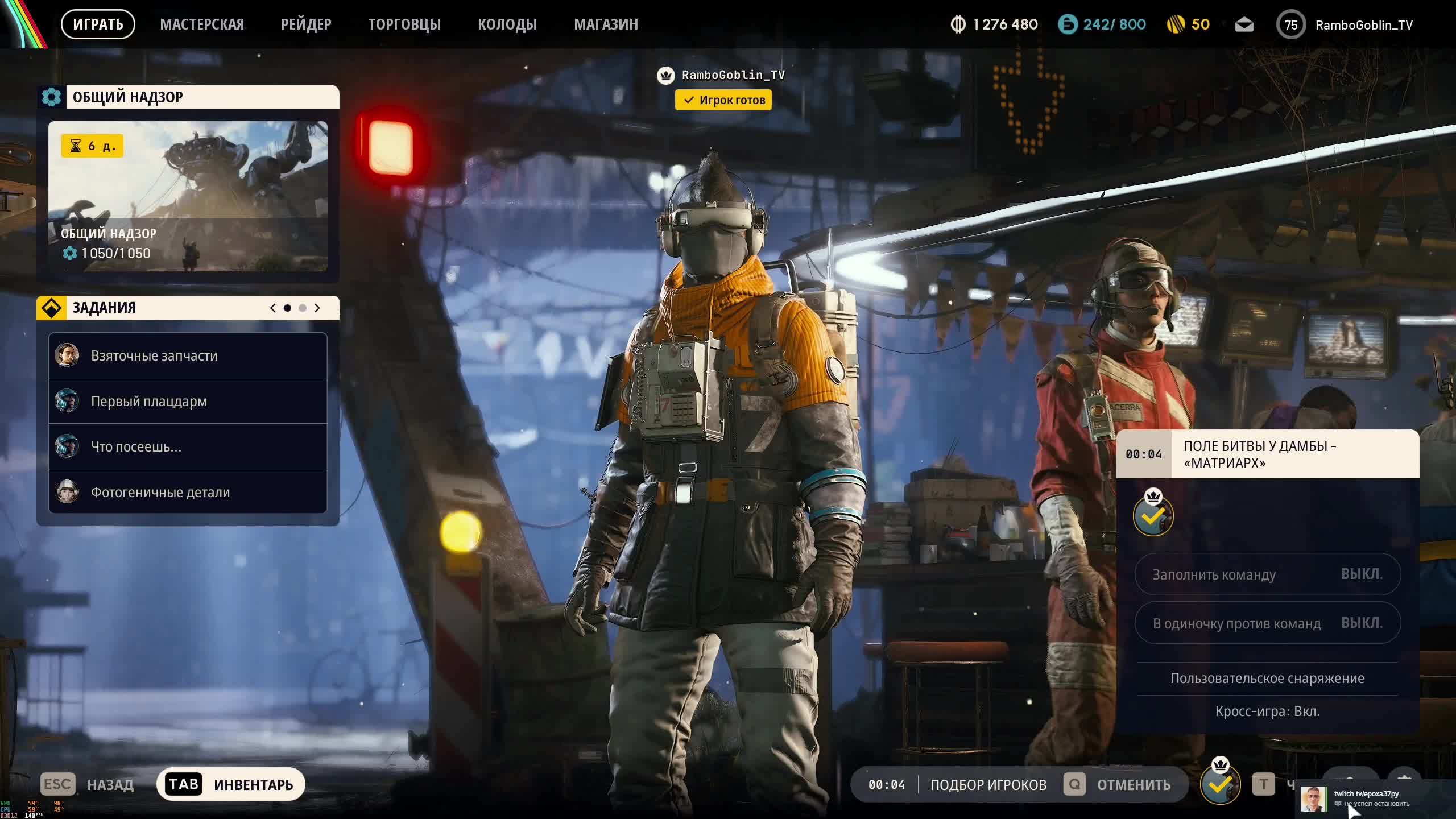Go to previous quests page arrow
The height and width of the screenshot is (819, 1456).
coord(273,308)
